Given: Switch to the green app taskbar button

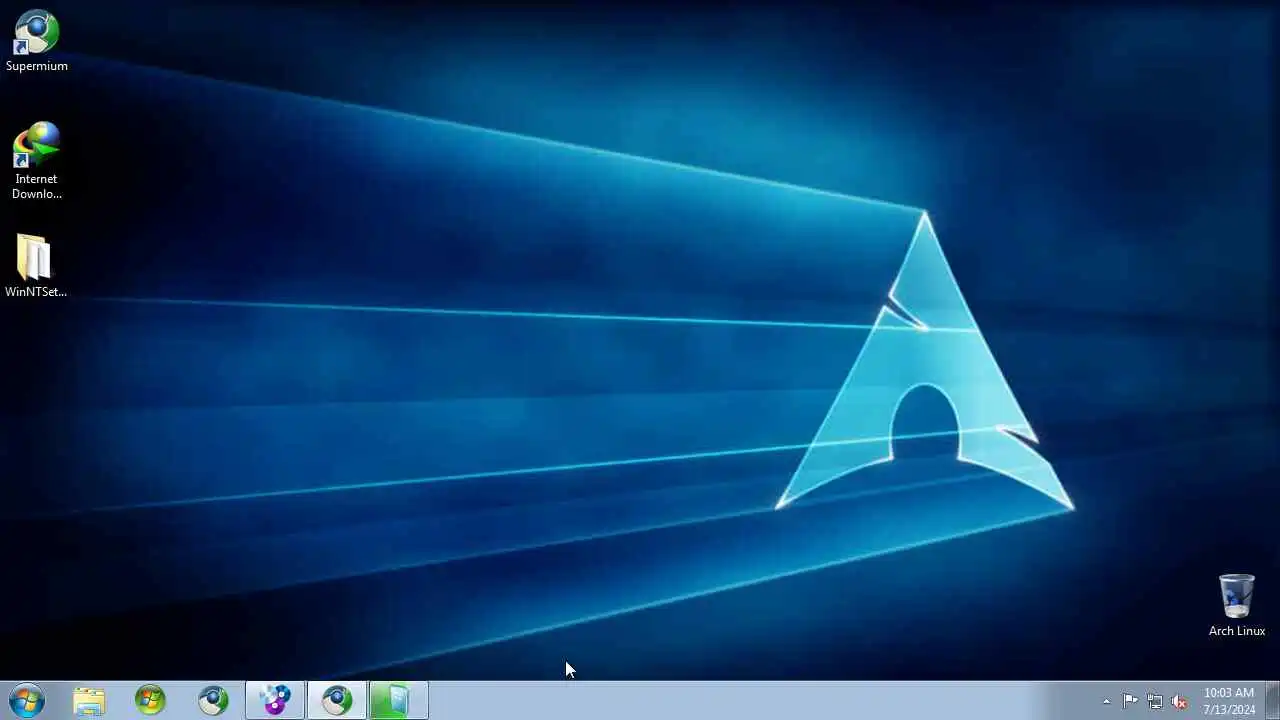Looking at the screenshot, I should click(399, 701).
